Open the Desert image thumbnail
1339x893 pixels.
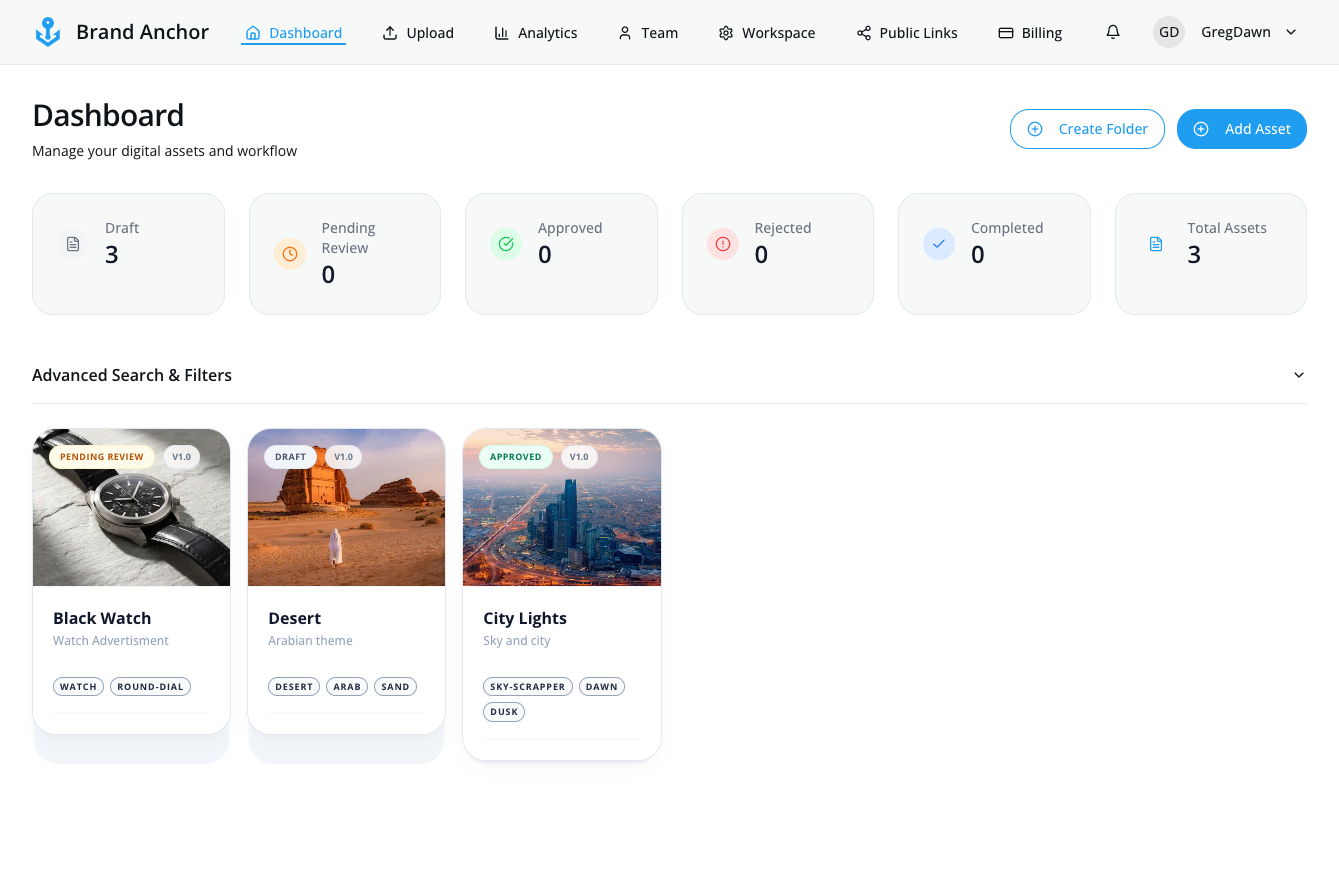point(347,508)
